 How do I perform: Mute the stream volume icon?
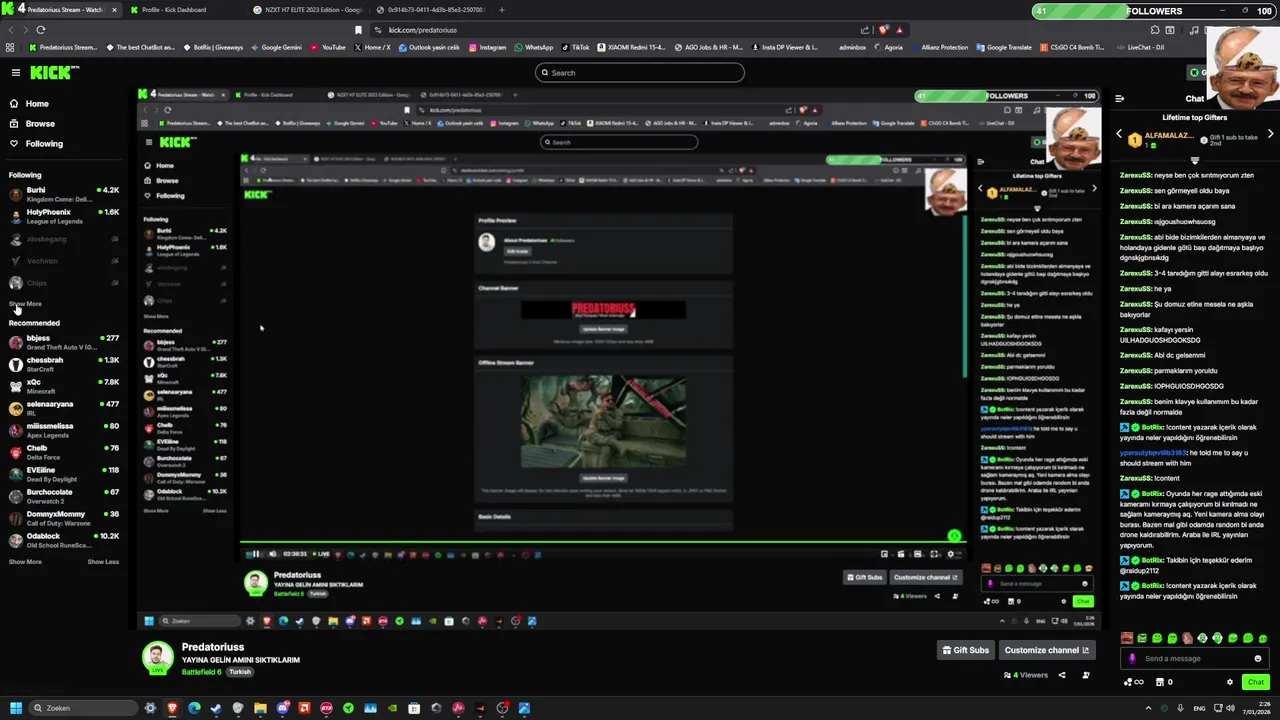point(272,554)
